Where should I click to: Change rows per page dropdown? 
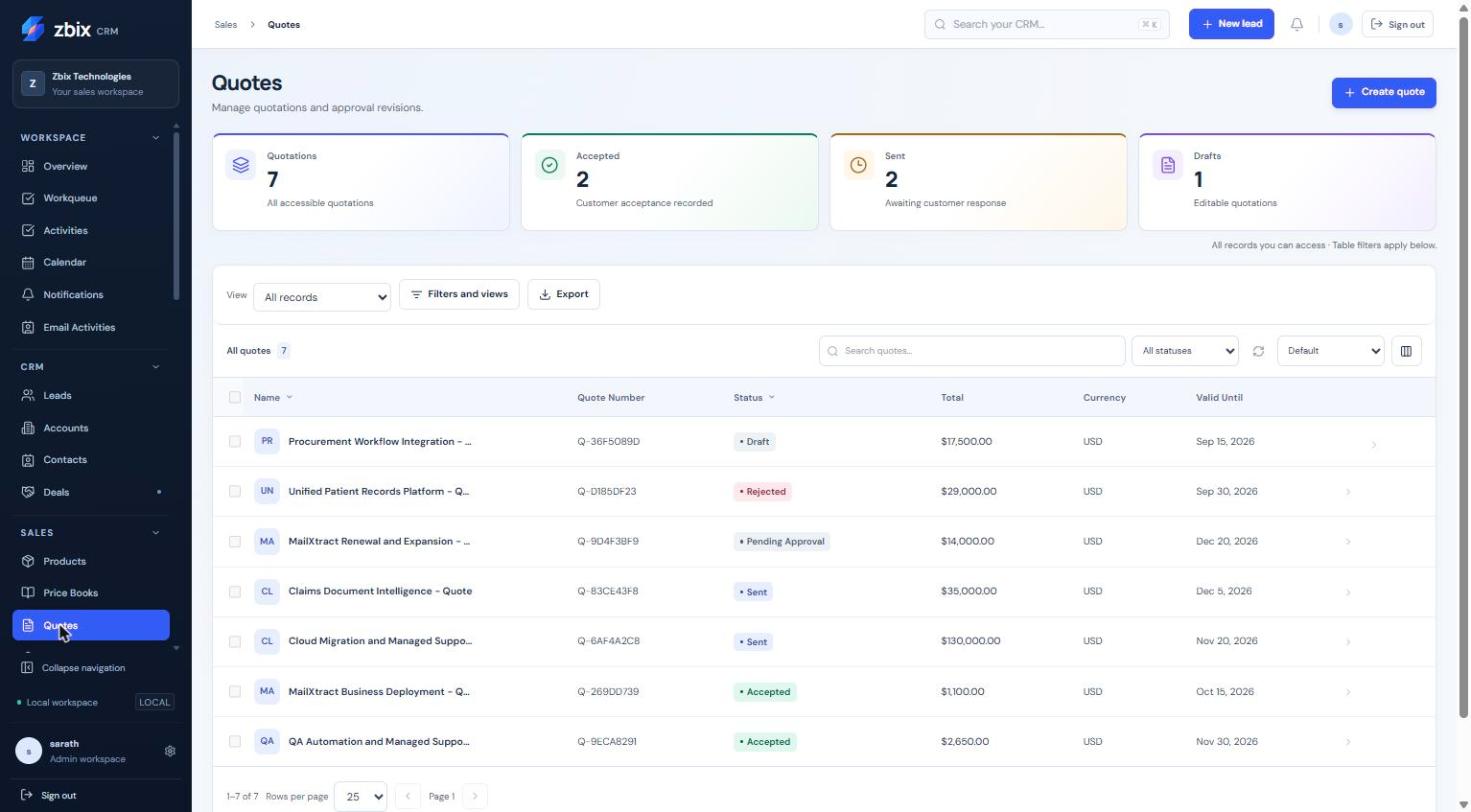[x=360, y=797]
